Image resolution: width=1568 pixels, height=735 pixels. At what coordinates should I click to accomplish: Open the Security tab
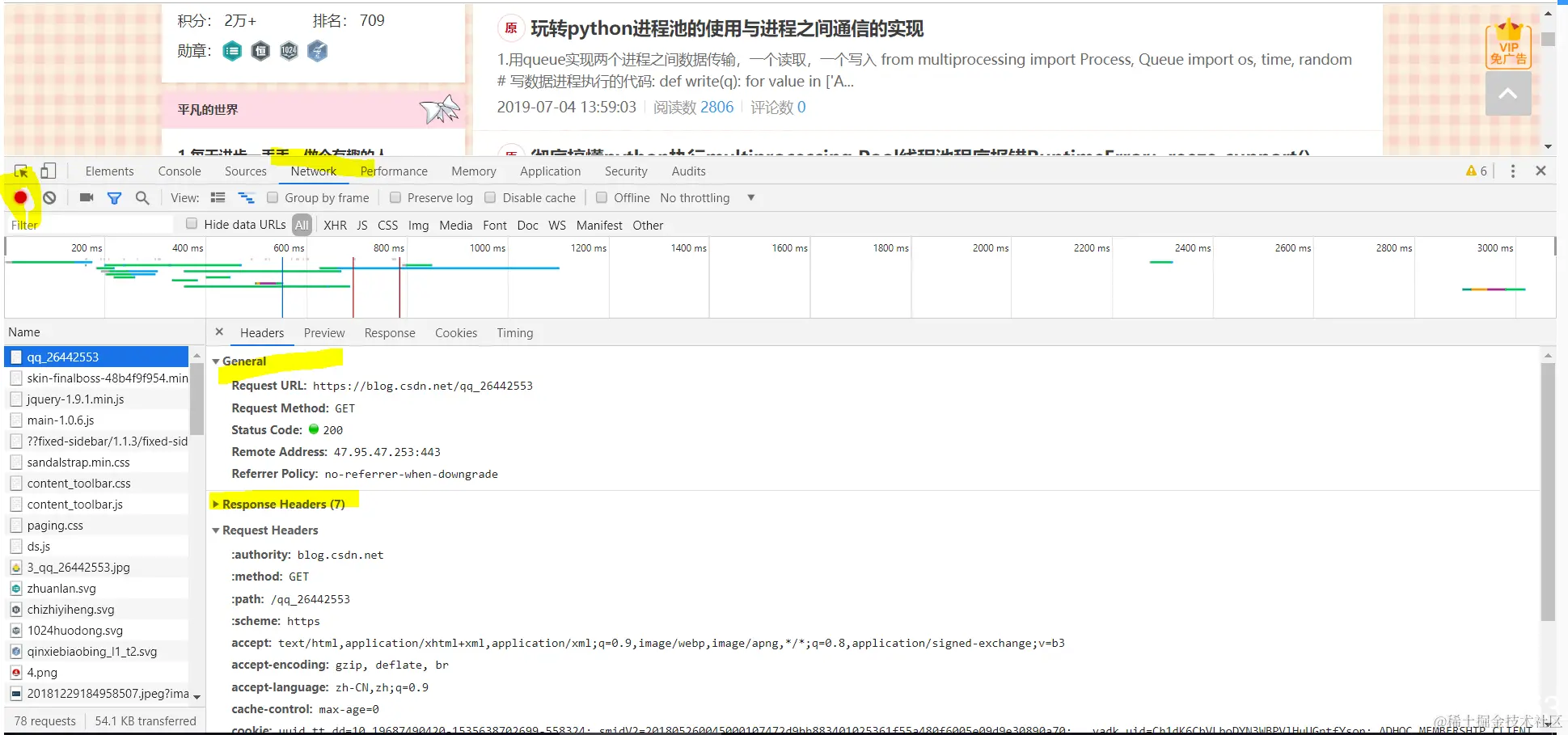[x=626, y=171]
